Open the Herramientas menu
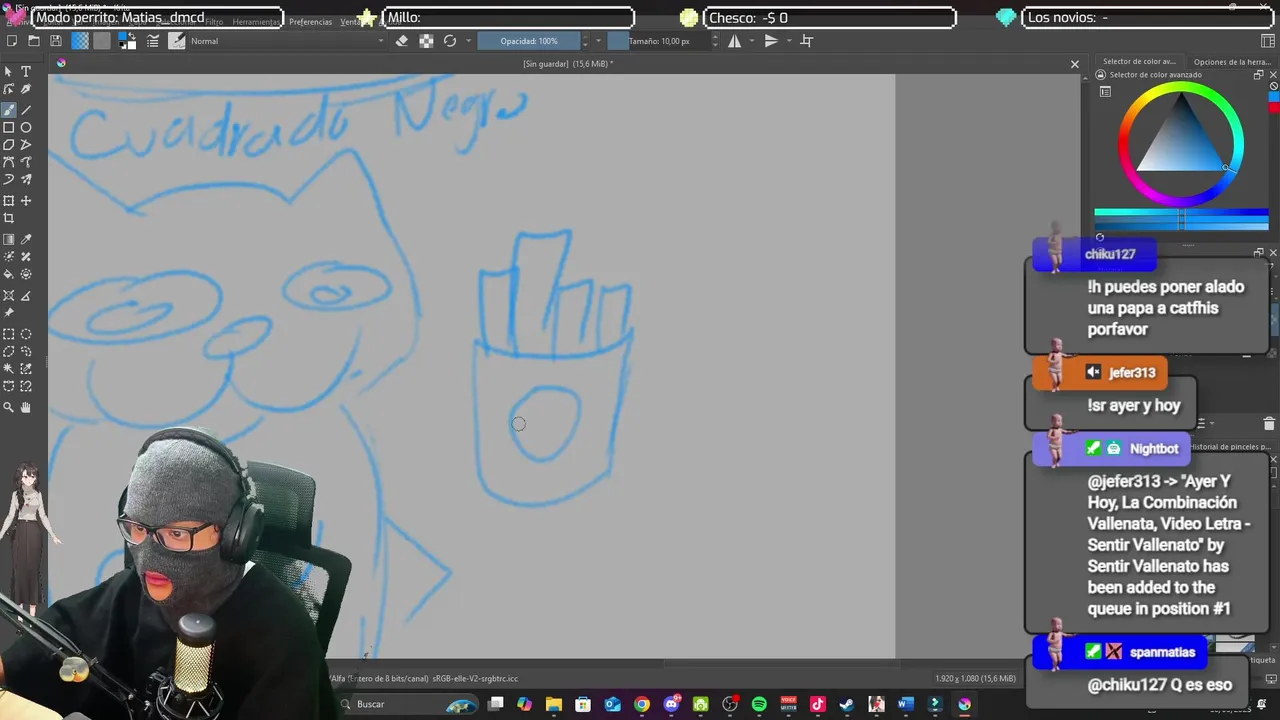 point(257,22)
